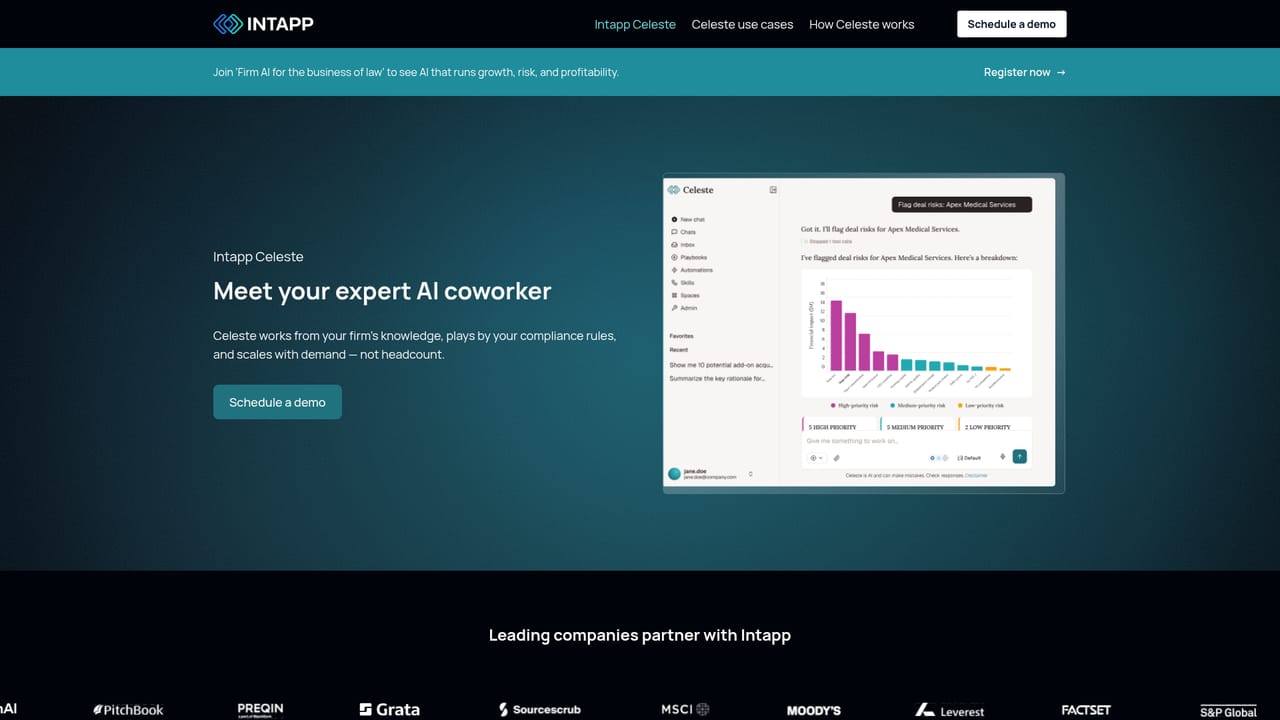Select the 5 MEDIUM PRIORITY card
Image resolution: width=1280 pixels, height=720 pixels.
tap(917, 425)
